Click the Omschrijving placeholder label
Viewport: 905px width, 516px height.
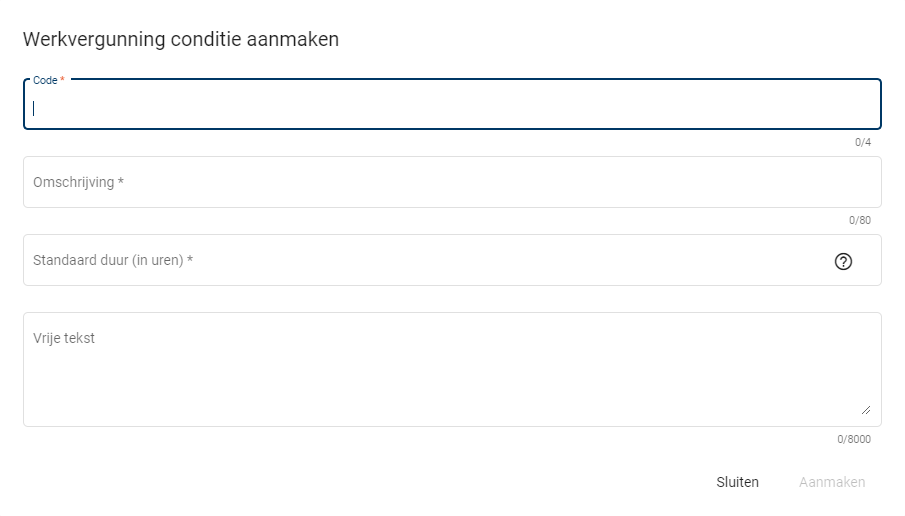point(74,183)
